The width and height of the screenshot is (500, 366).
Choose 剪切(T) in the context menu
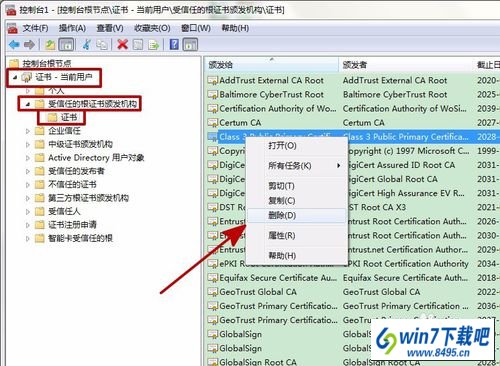click(x=296, y=186)
